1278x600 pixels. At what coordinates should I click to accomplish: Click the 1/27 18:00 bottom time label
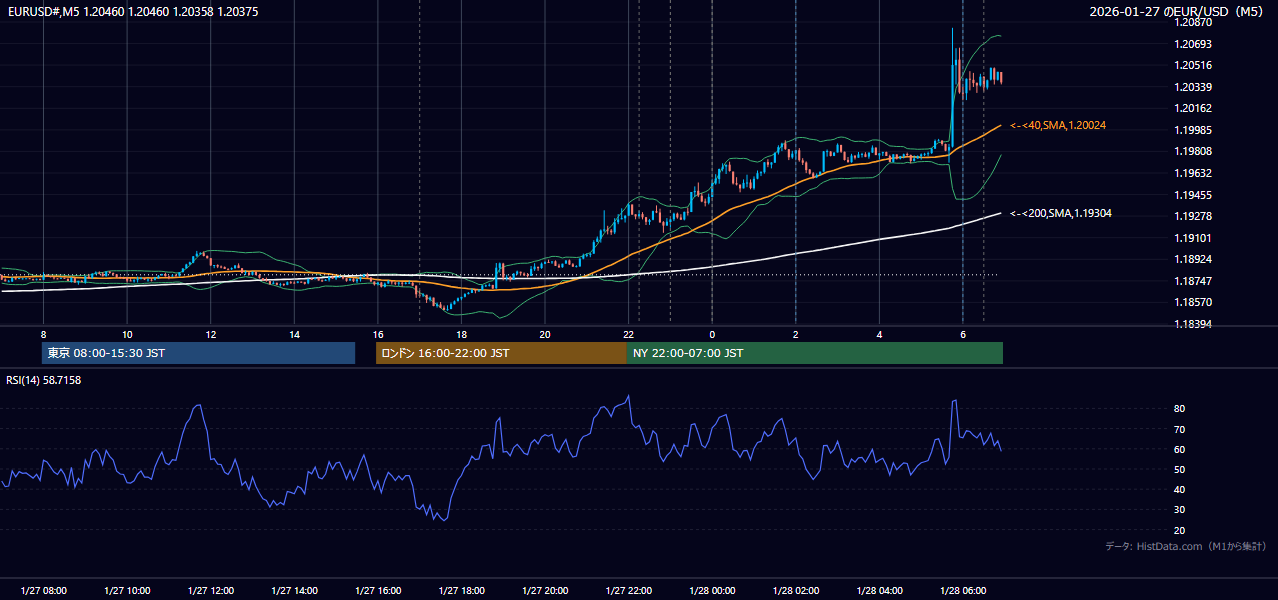461,591
